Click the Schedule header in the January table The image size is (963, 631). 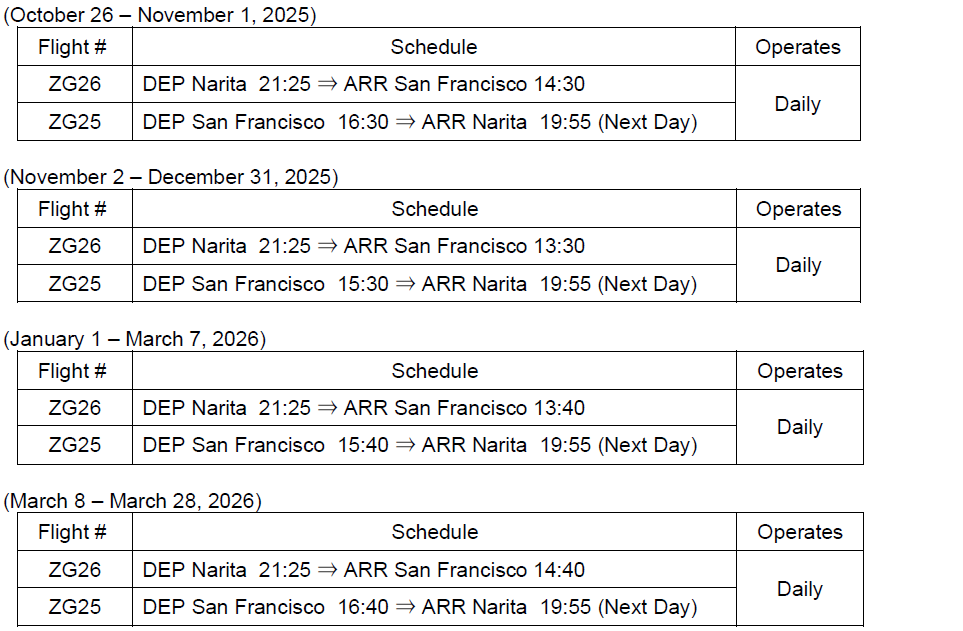pos(434,371)
